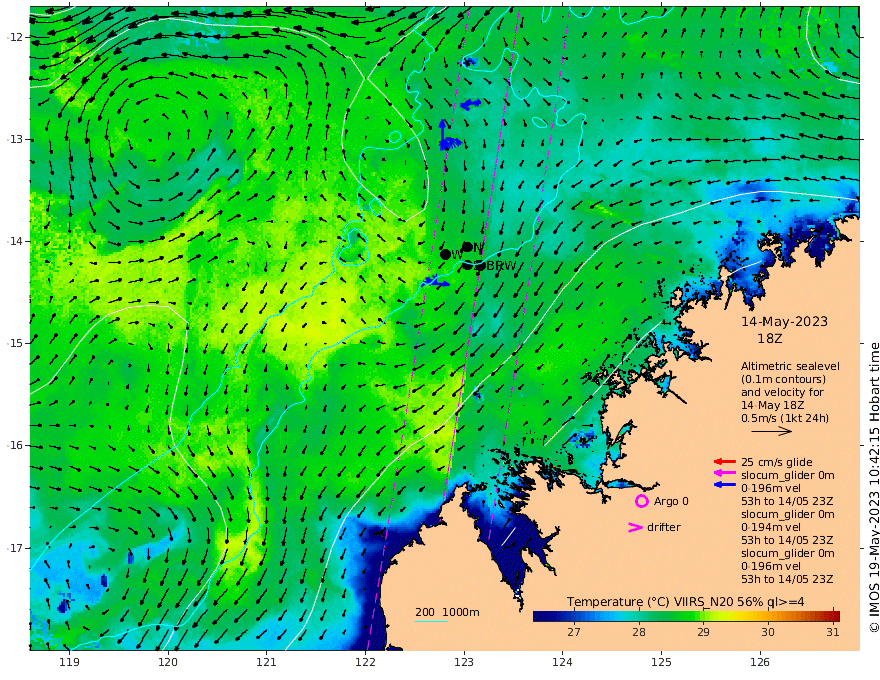The height and width of the screenshot is (680, 880).
Task: Select the magenta Argo circle symbol
Action: 641,501
